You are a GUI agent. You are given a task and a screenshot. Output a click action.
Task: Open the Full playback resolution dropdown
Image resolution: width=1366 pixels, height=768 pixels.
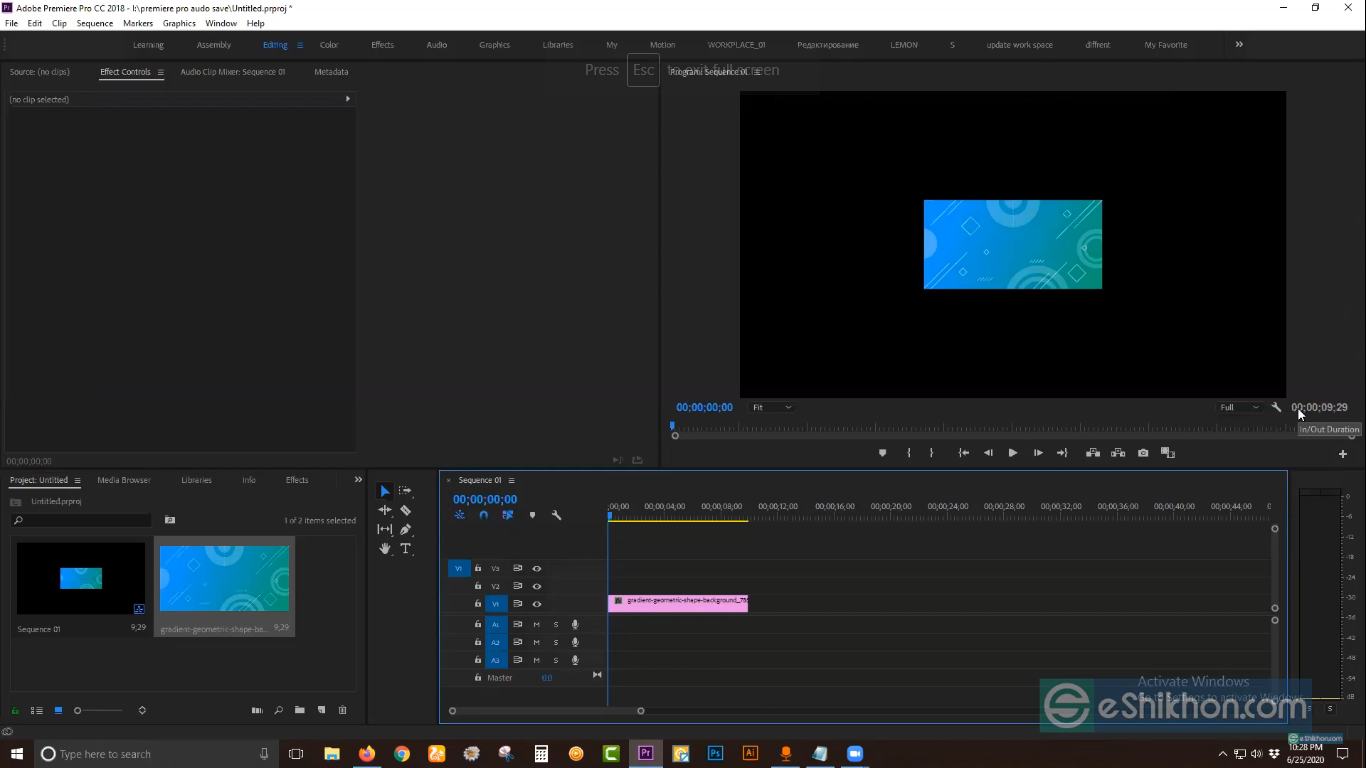click(1239, 407)
